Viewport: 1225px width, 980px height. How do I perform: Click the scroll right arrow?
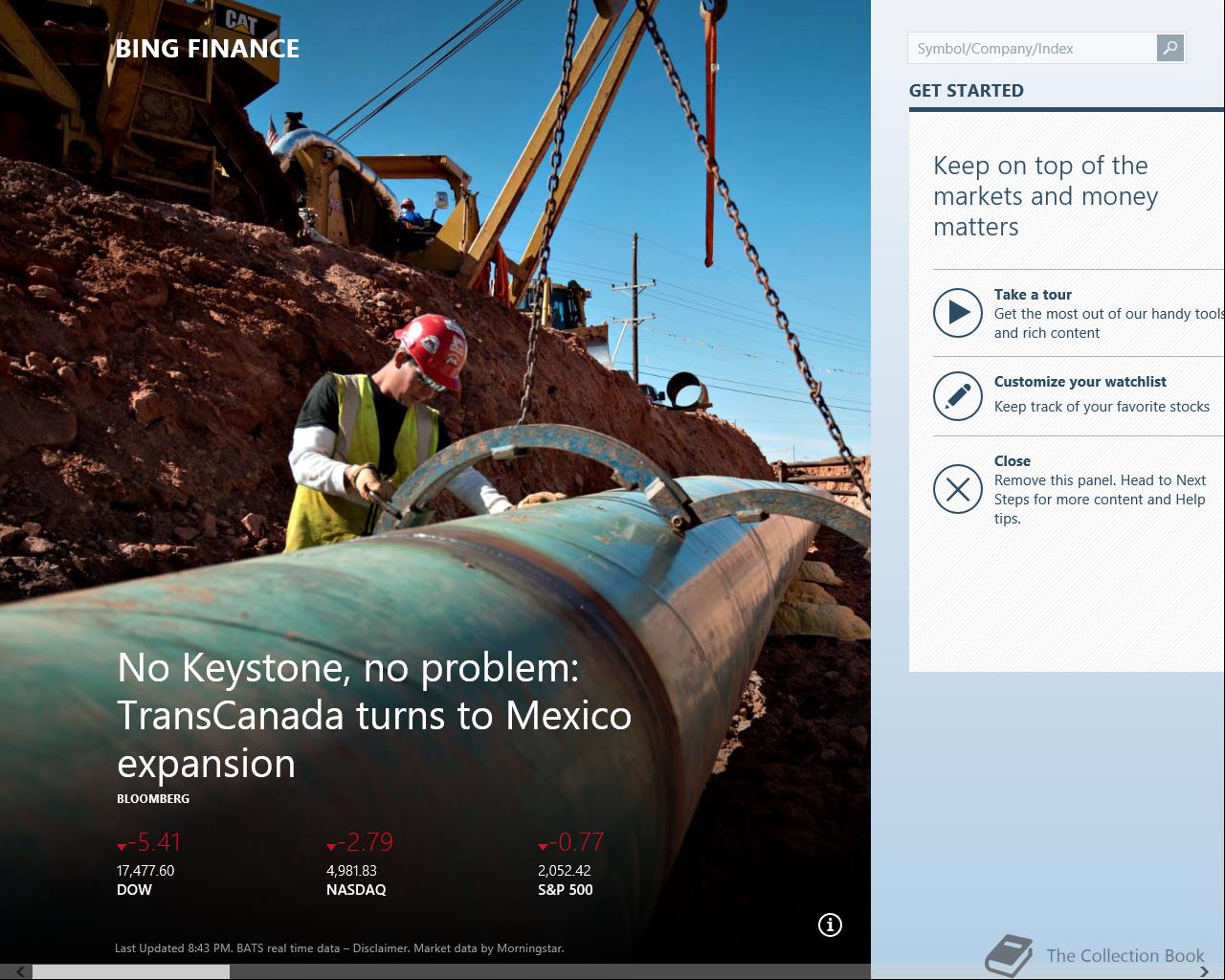click(x=1205, y=971)
